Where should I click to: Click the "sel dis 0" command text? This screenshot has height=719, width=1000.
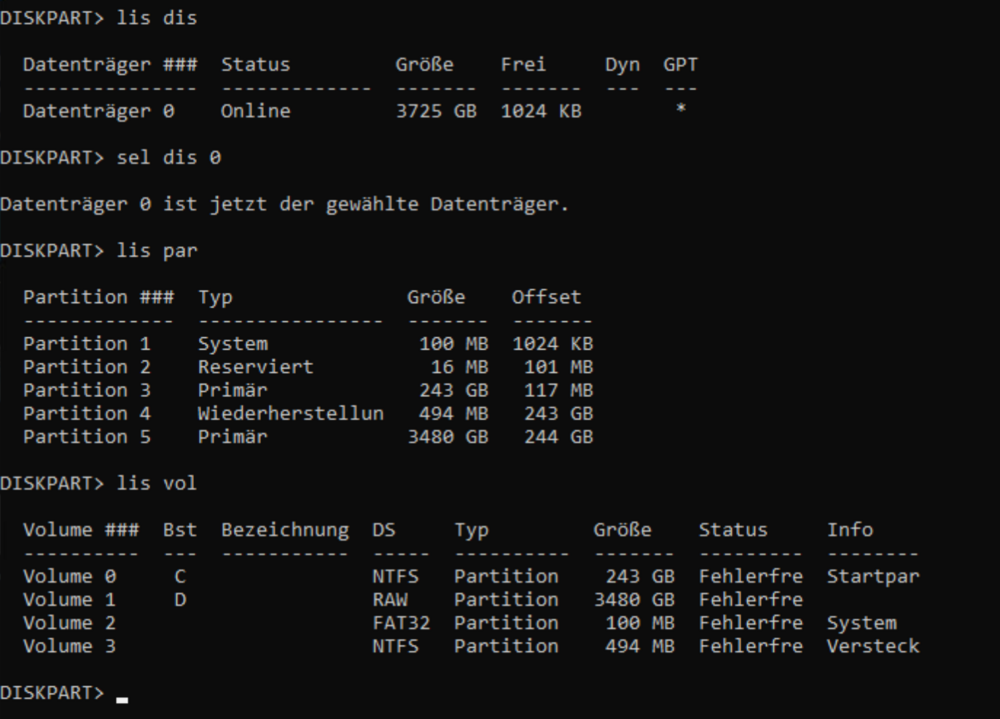169,158
